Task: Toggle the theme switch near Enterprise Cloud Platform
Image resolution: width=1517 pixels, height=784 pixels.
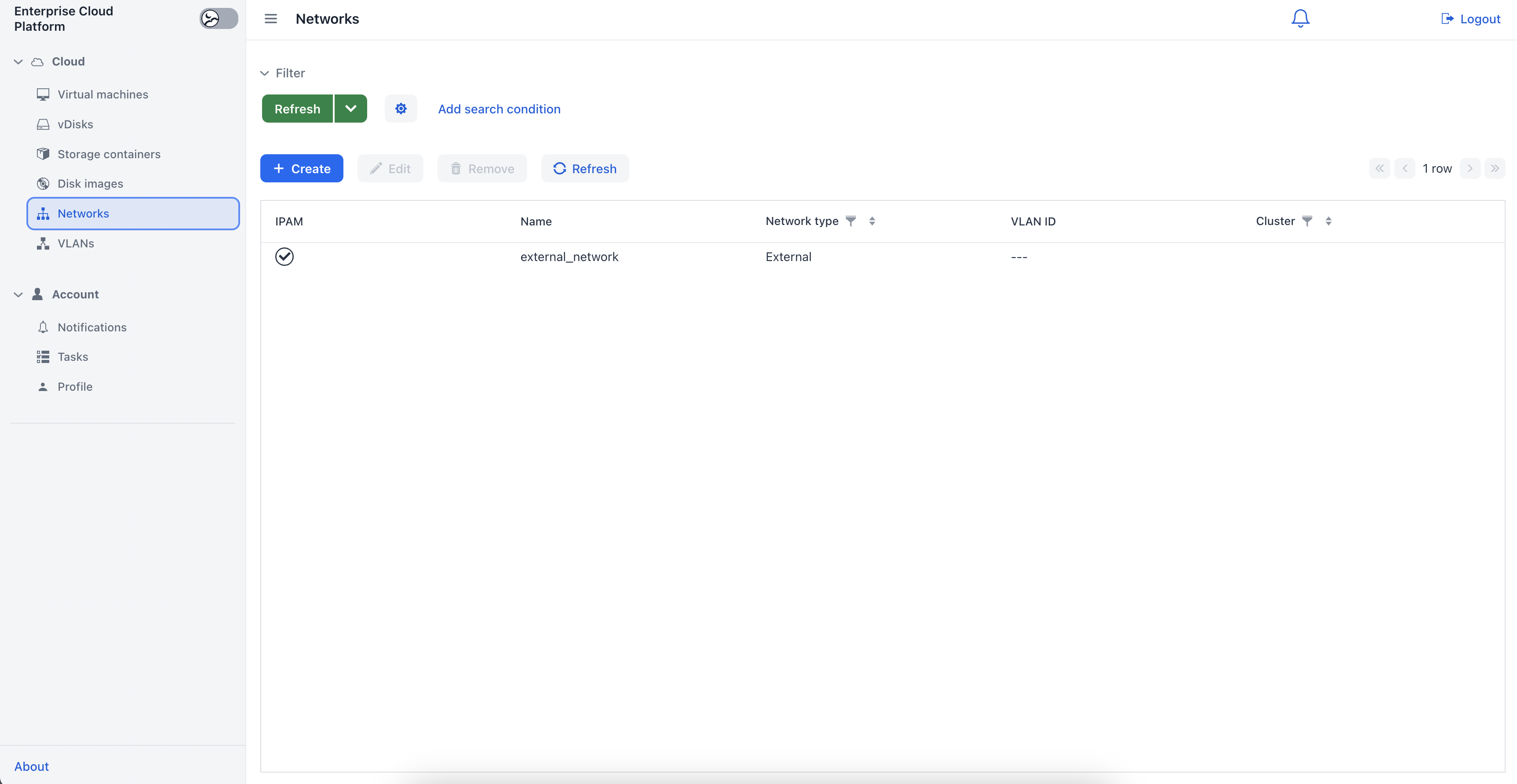Action: pyautogui.click(x=218, y=18)
